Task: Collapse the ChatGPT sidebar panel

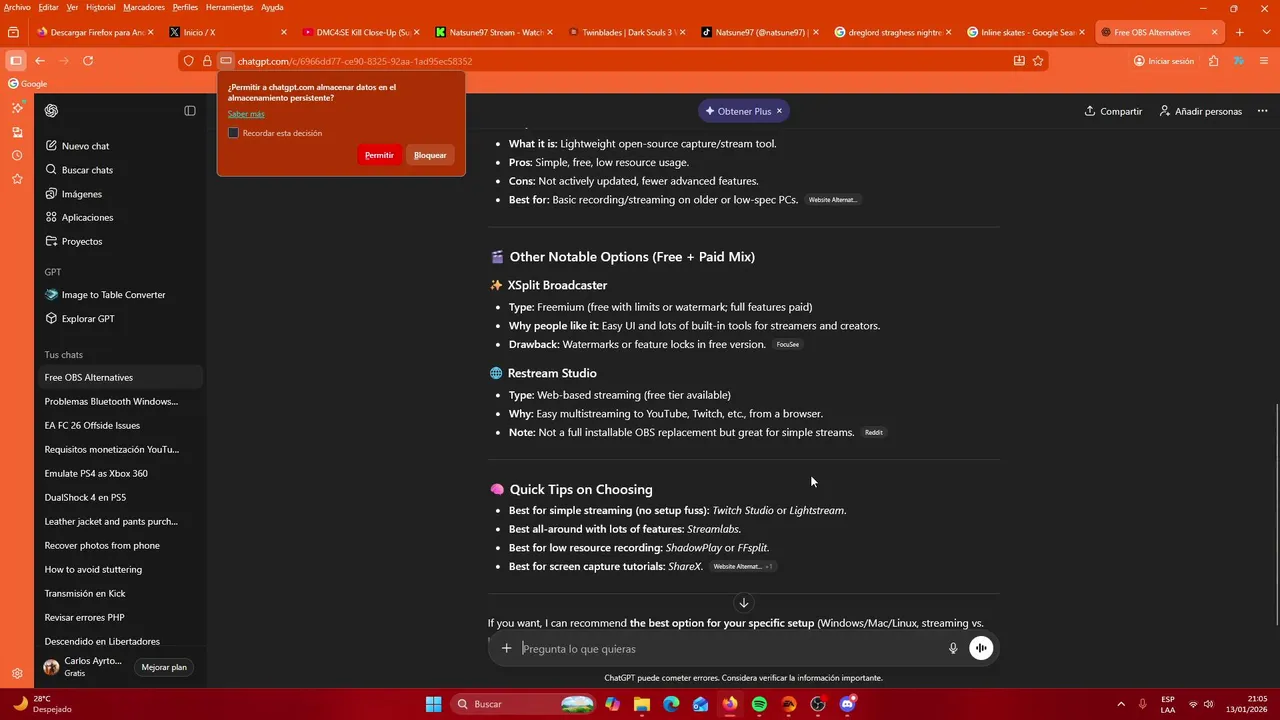Action: [190, 111]
